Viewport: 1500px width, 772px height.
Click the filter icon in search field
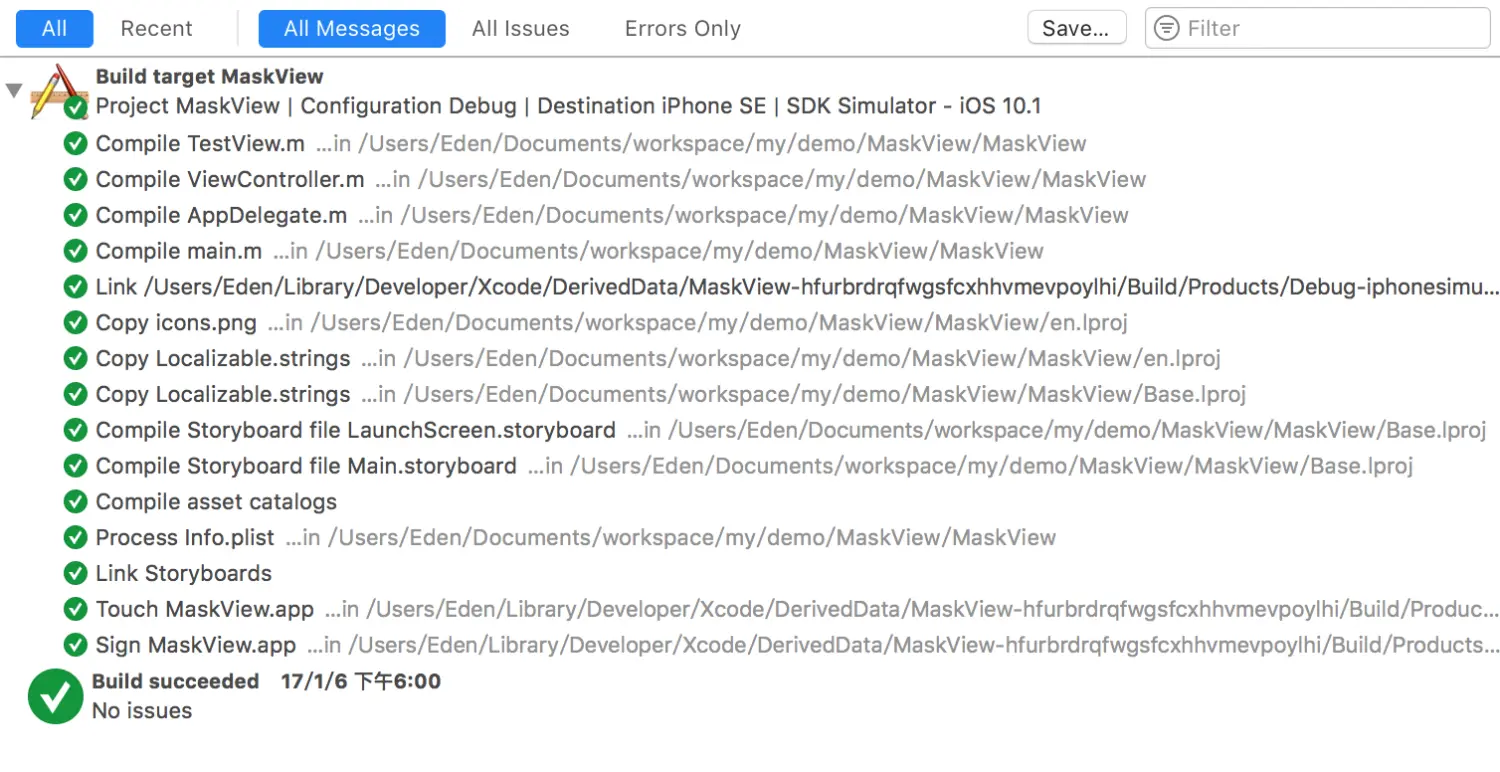click(x=1166, y=28)
